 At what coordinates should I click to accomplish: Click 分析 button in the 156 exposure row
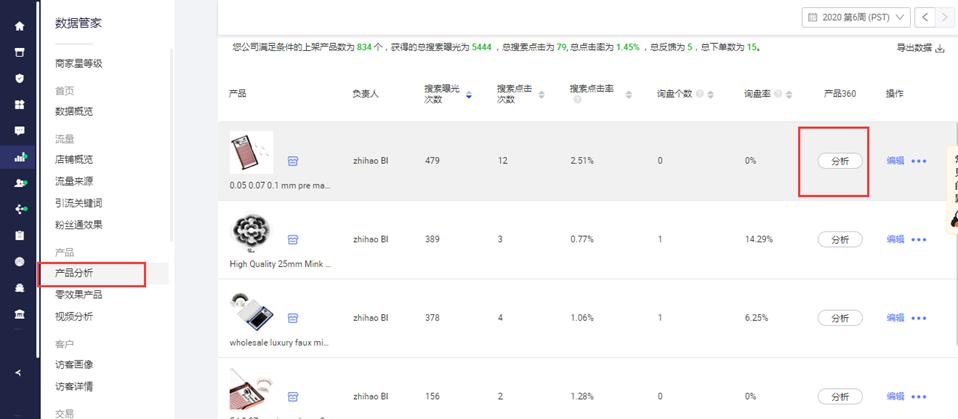tap(840, 396)
